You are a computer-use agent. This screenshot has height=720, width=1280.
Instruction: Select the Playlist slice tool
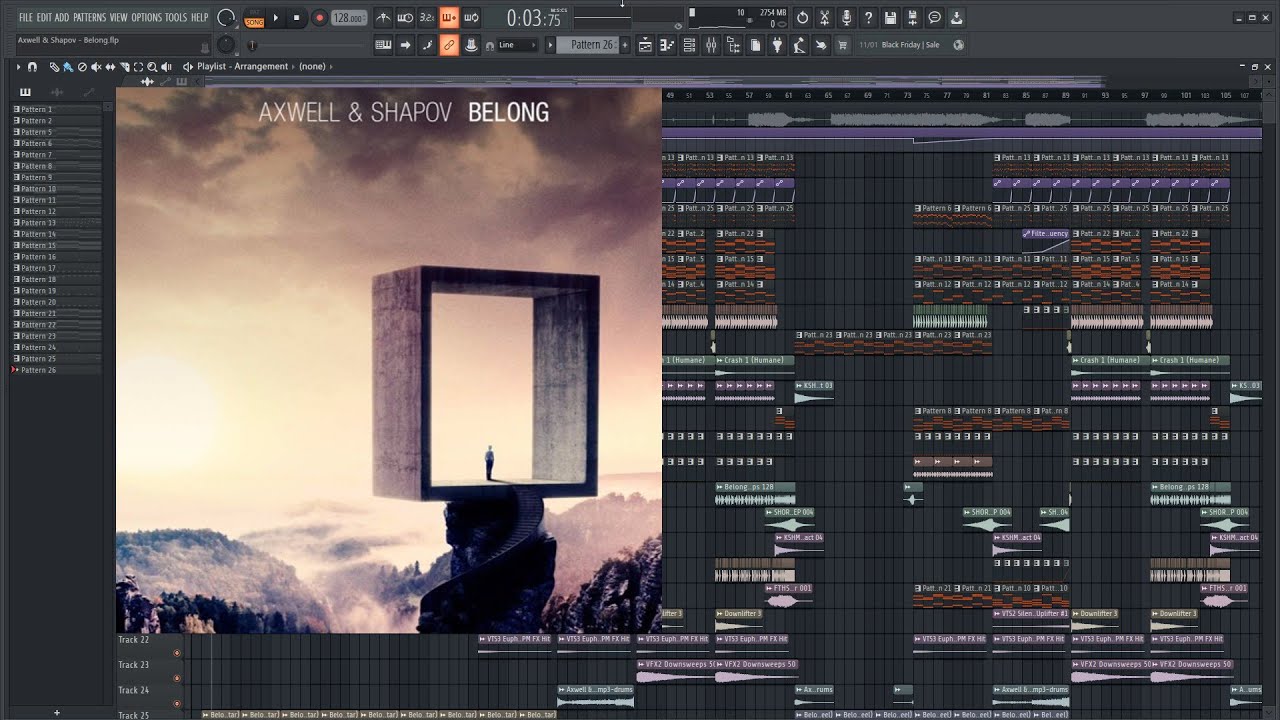pos(124,66)
